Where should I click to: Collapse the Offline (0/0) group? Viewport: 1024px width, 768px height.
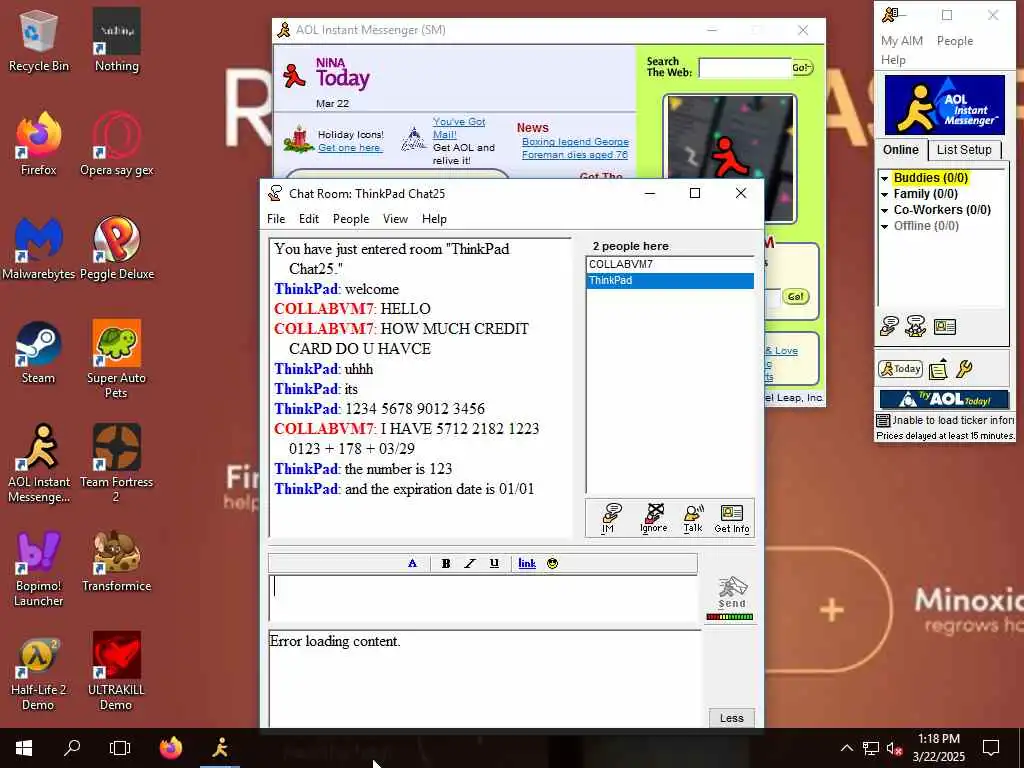tap(884, 227)
